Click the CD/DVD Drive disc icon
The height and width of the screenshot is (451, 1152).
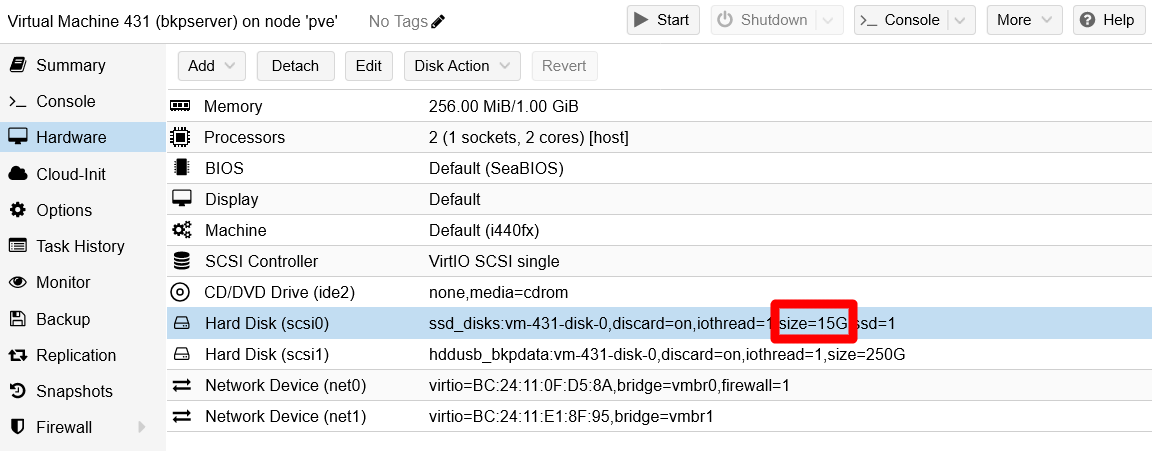click(x=181, y=292)
